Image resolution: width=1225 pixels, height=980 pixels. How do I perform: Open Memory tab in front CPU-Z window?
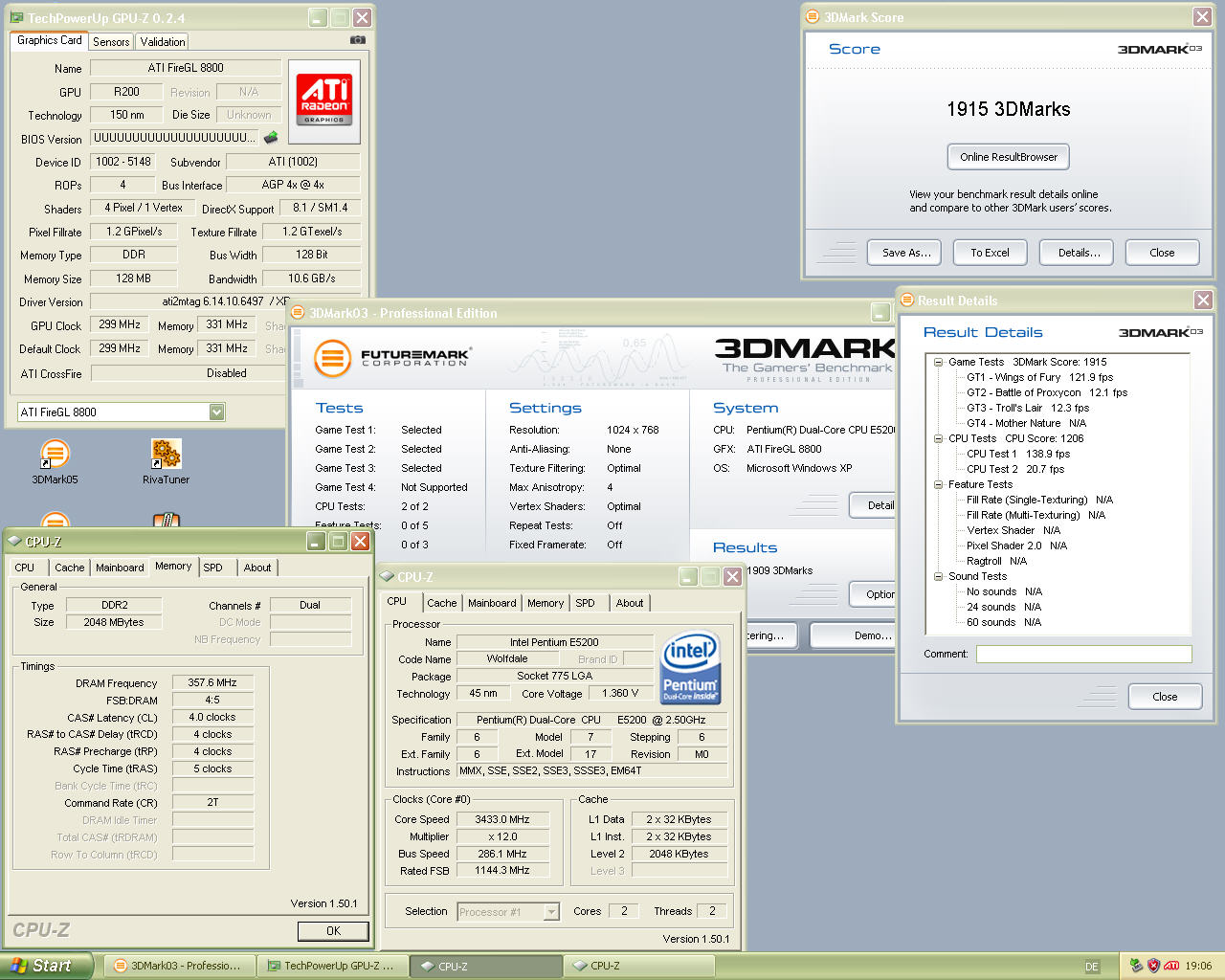546,603
